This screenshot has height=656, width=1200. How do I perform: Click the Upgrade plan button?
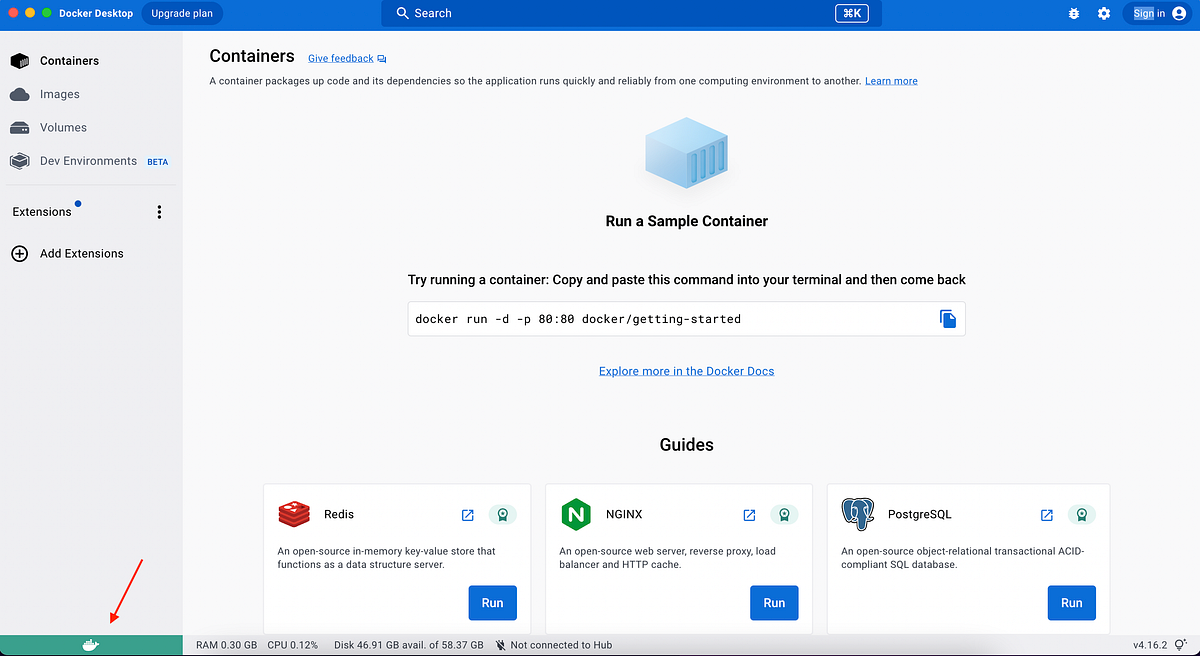pyautogui.click(x=181, y=13)
